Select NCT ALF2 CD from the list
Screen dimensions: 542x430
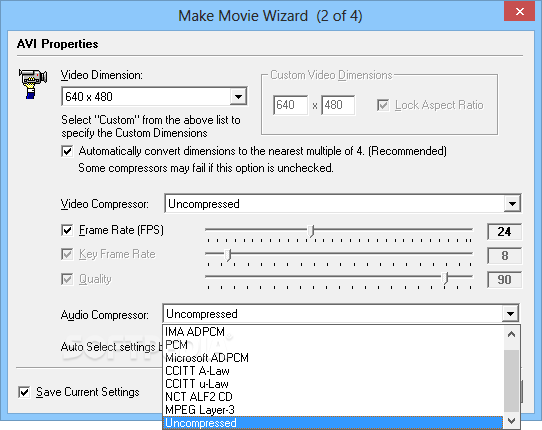[333, 397]
